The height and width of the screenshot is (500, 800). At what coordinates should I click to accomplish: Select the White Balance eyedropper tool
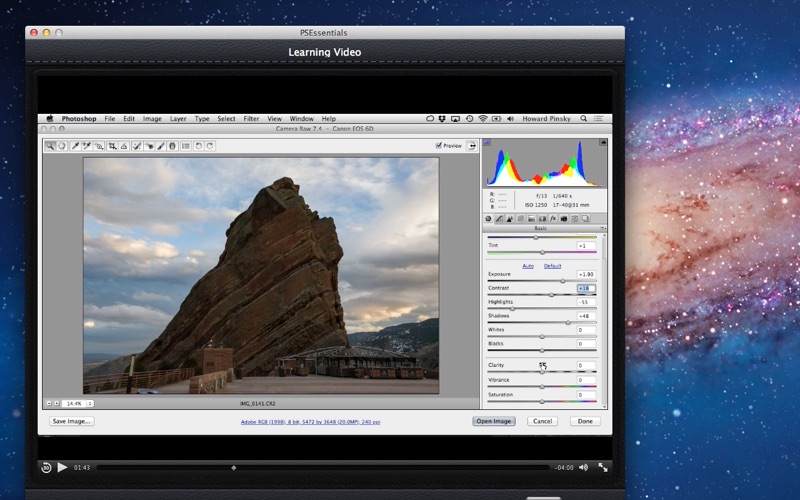[x=76, y=146]
